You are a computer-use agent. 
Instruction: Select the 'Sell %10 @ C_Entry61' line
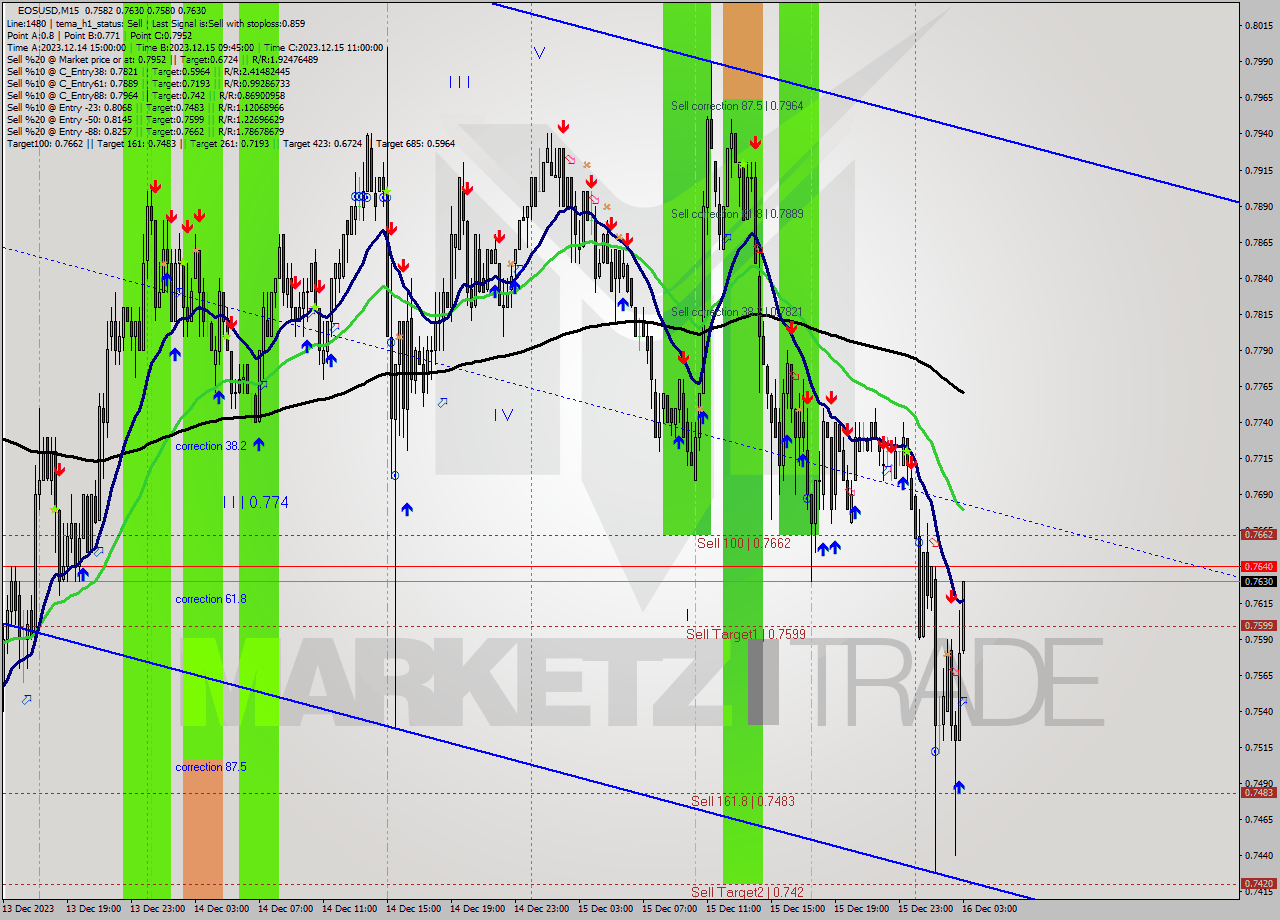coord(148,83)
